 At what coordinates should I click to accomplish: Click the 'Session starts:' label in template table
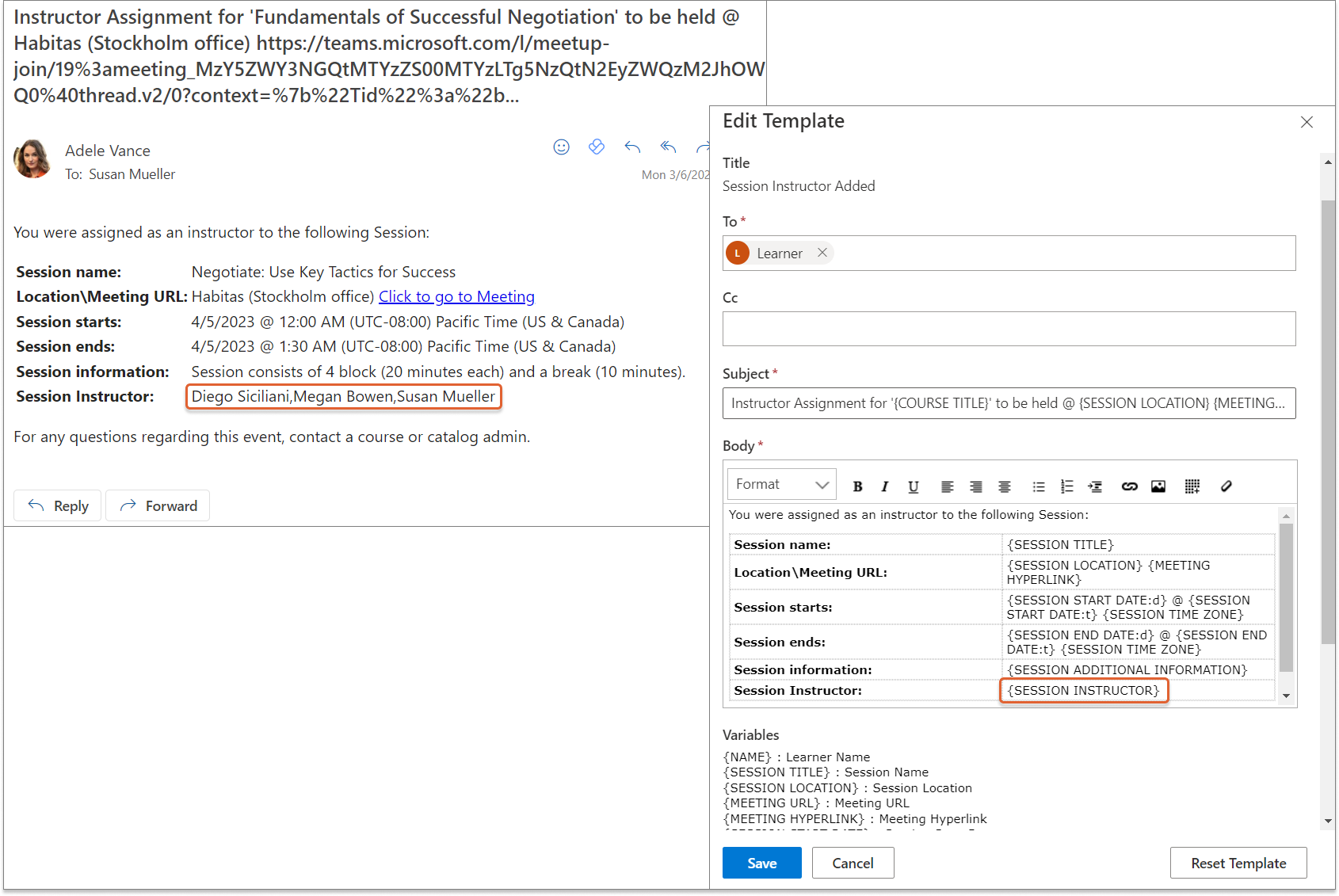point(783,608)
